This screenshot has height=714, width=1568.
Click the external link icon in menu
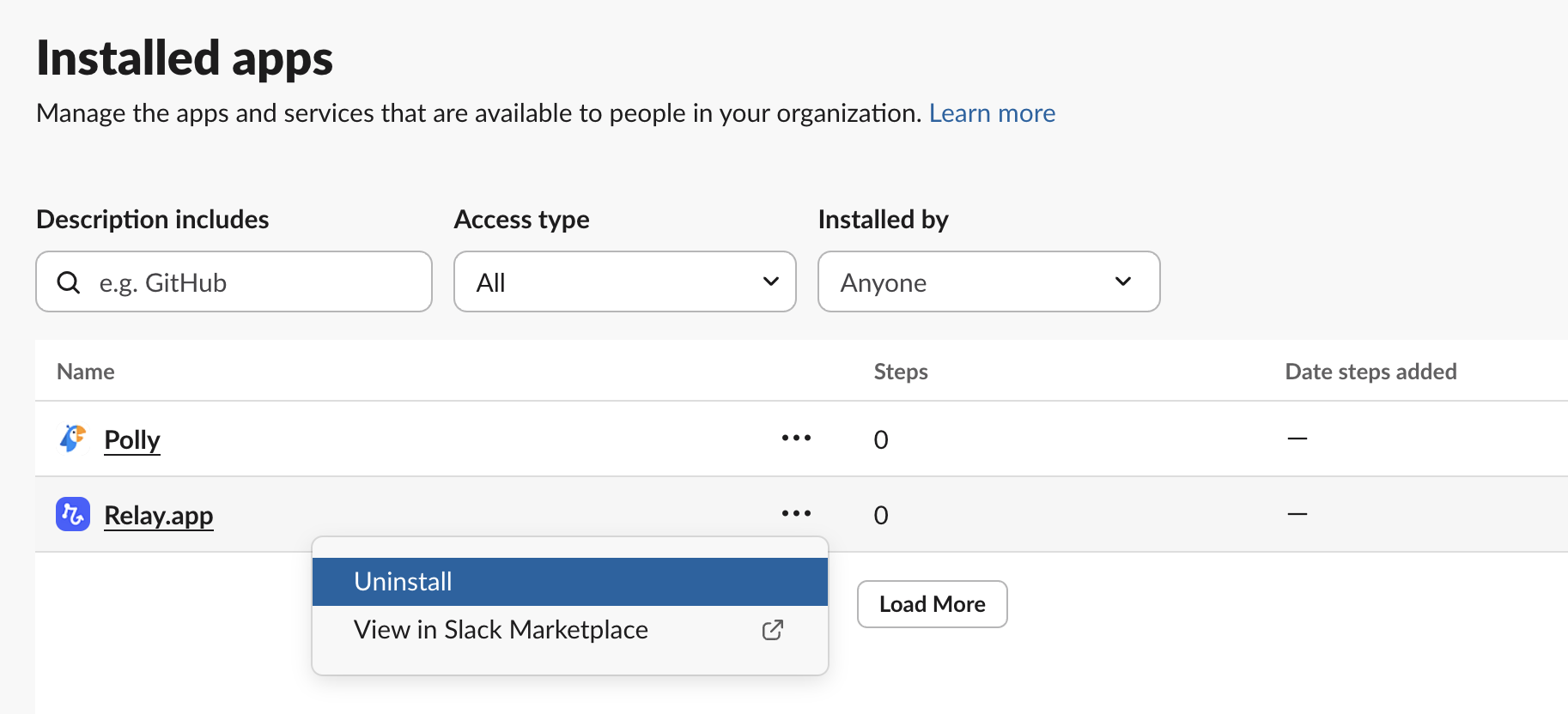click(773, 630)
